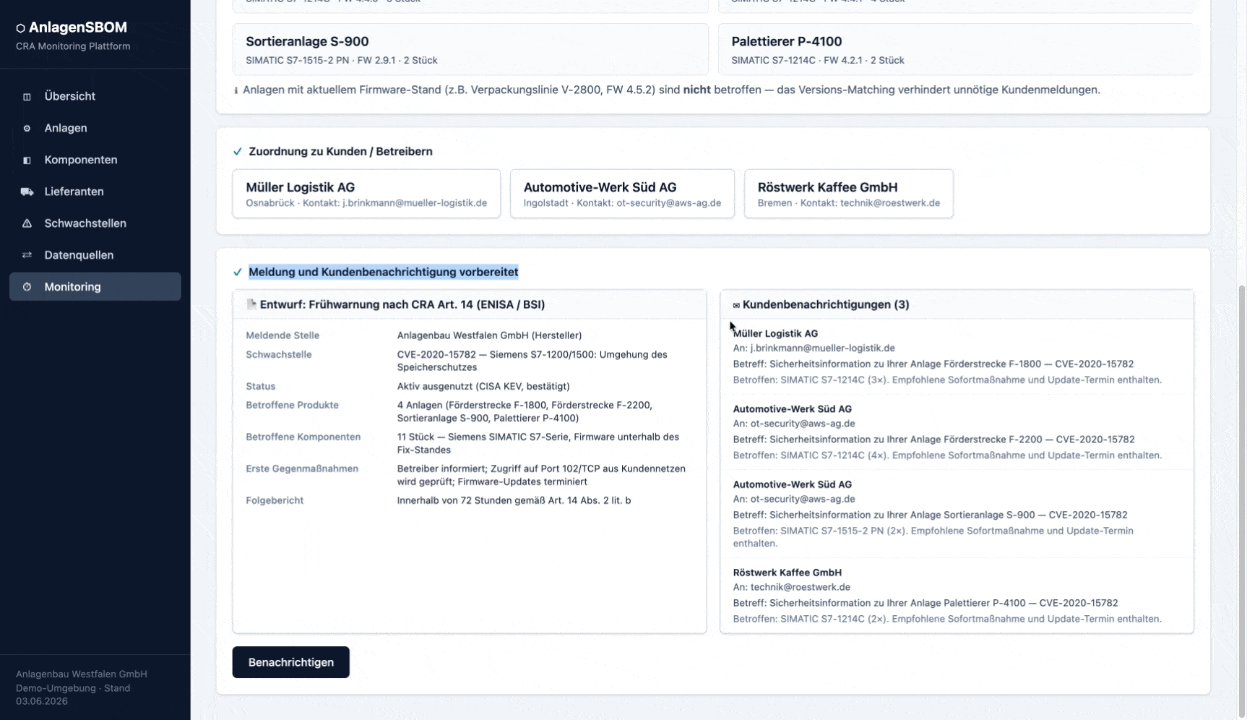1247x720 pixels.
Task: Open the Automotive-Werk Süd AG customer card
Action: (622, 193)
